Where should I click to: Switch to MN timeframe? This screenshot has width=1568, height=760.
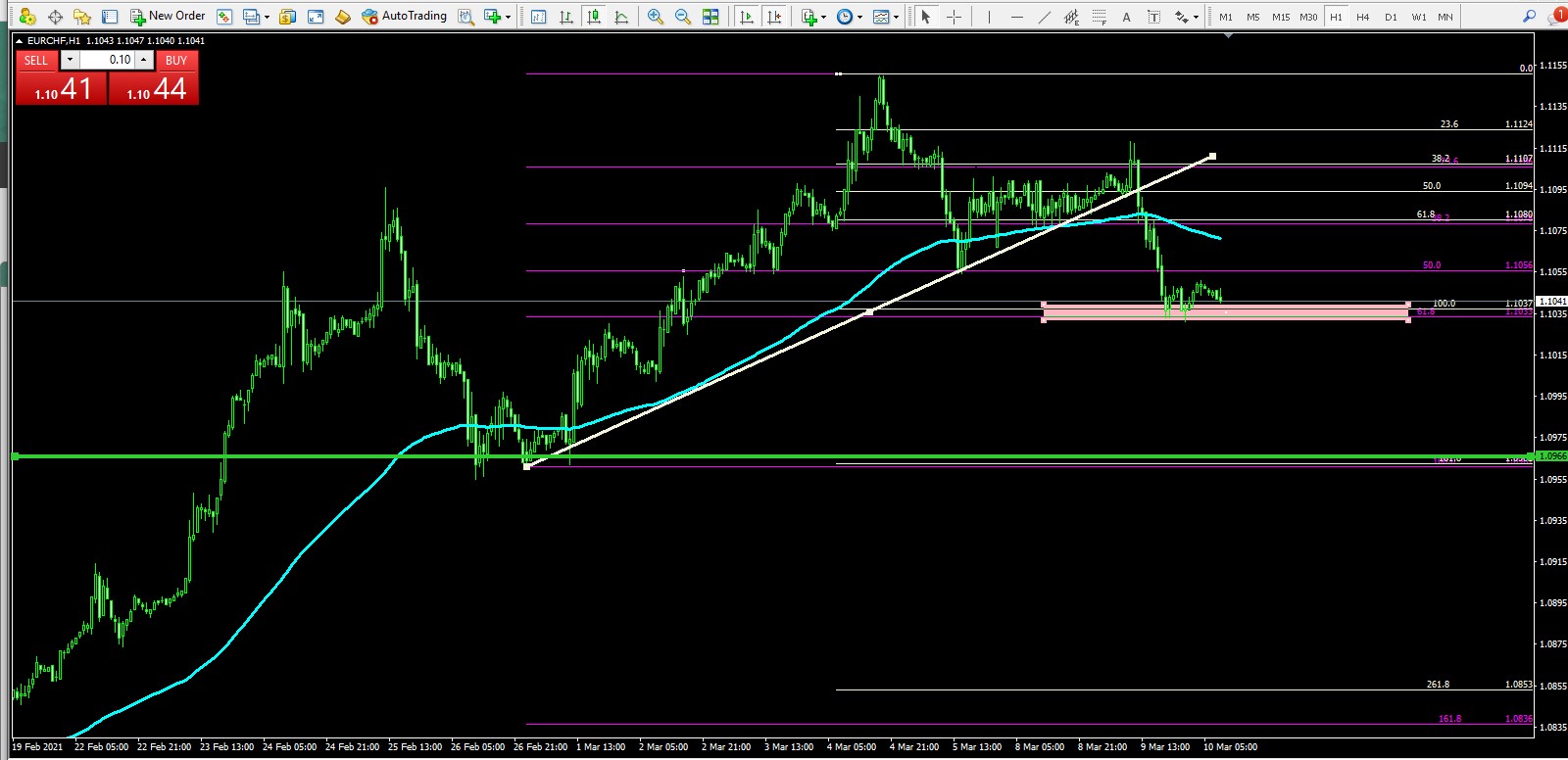click(1445, 17)
